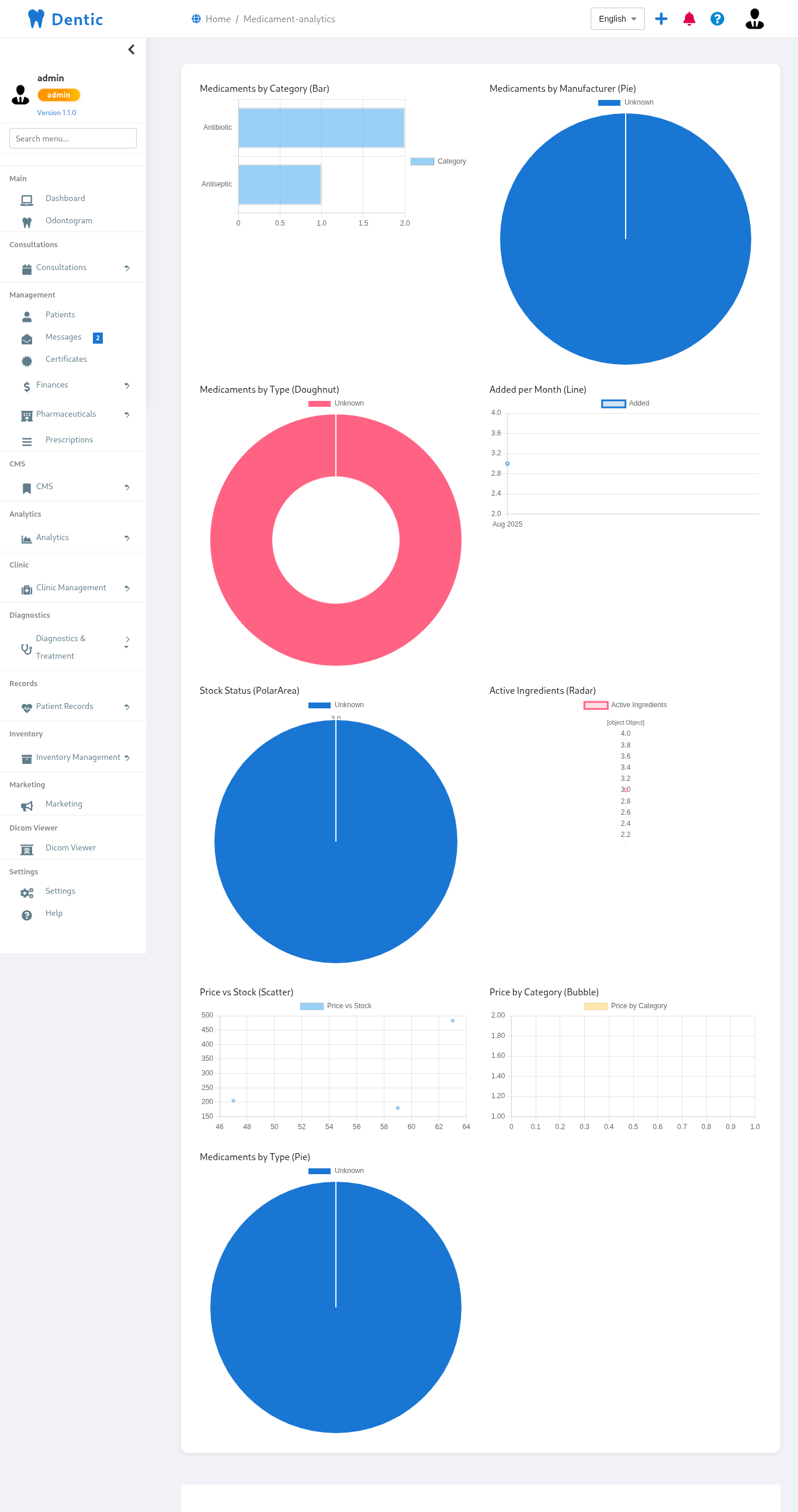Click the blue plus add icon
This screenshot has width=798, height=1512.
pyautogui.click(x=661, y=19)
